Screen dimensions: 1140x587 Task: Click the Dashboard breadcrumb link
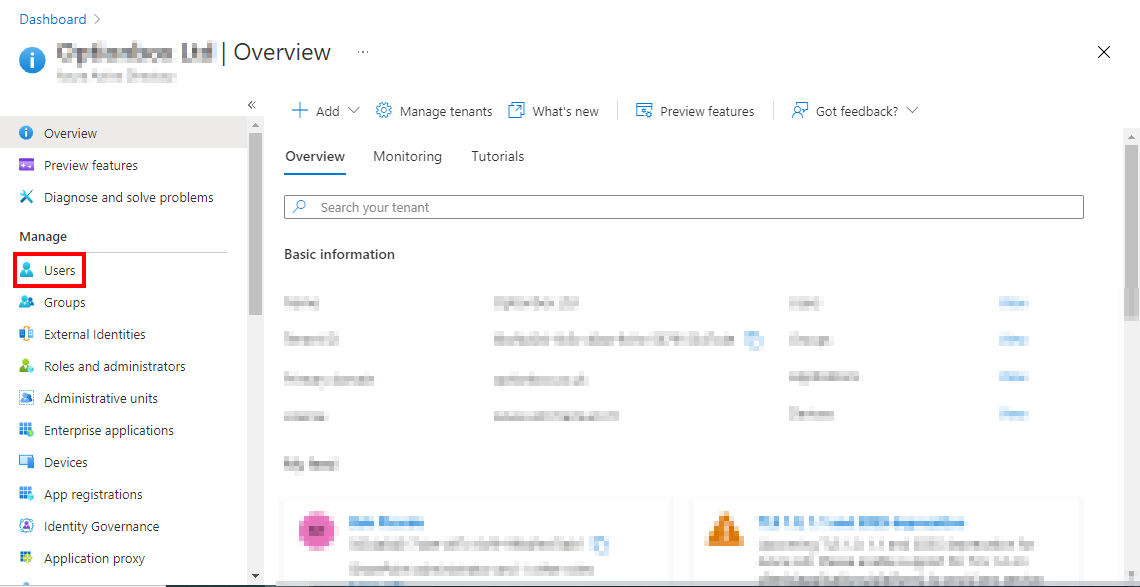tap(52, 19)
